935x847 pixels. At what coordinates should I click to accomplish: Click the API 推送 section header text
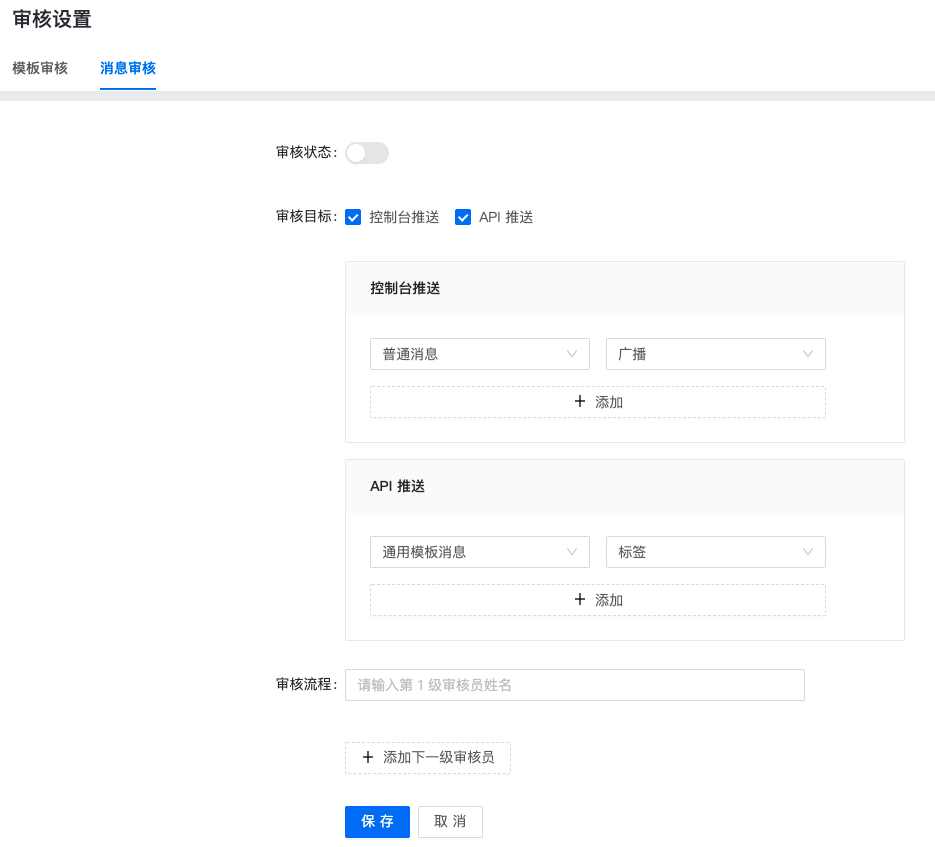pyautogui.click(x=397, y=487)
